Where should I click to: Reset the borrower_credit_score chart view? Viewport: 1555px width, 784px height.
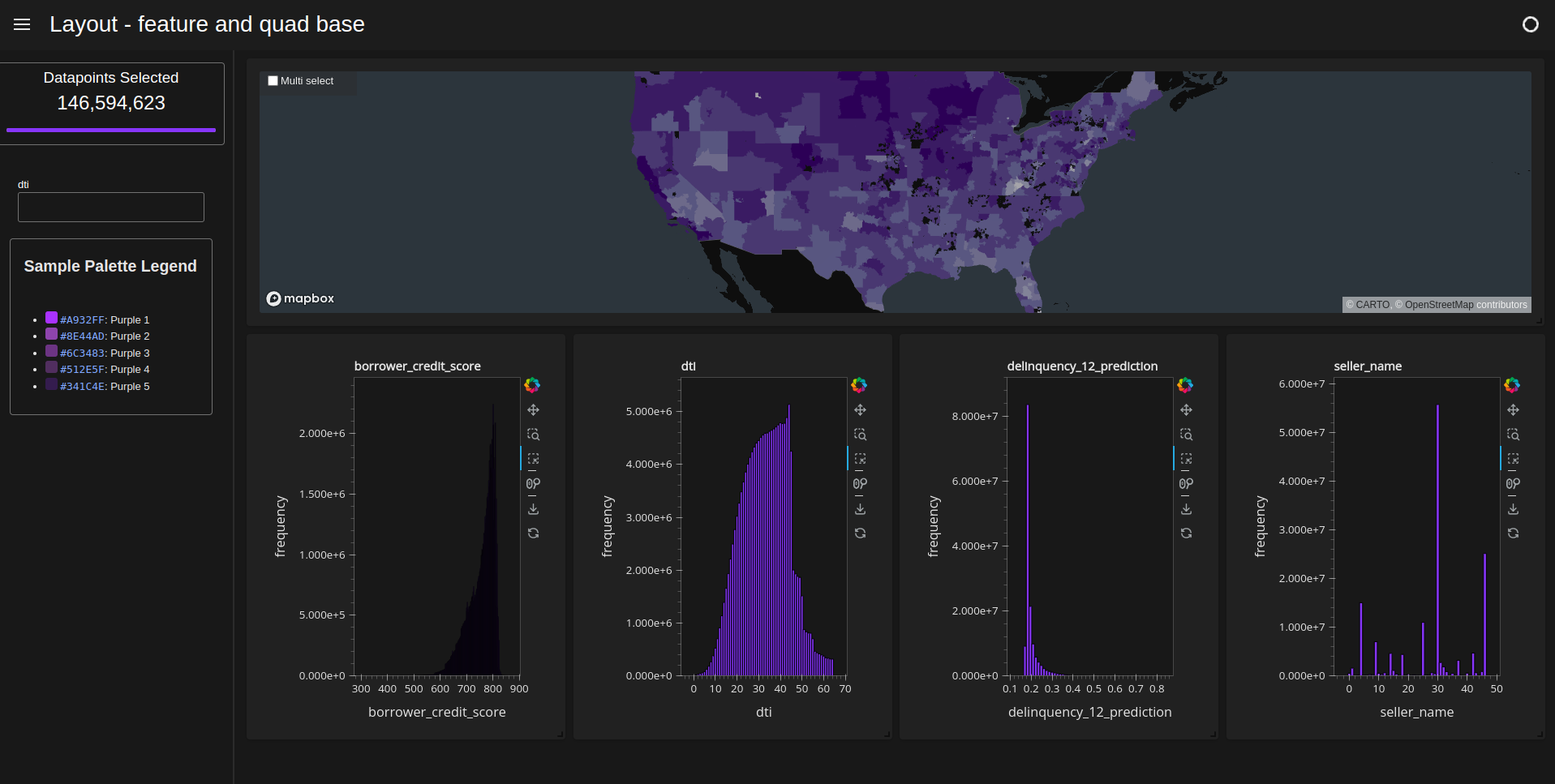(533, 533)
